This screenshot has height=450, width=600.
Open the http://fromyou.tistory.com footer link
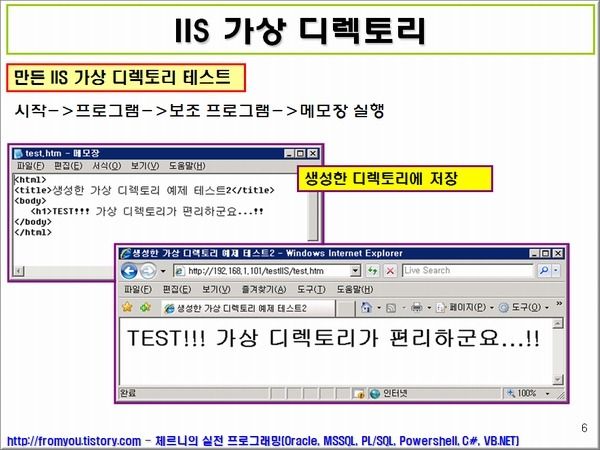tap(74, 441)
